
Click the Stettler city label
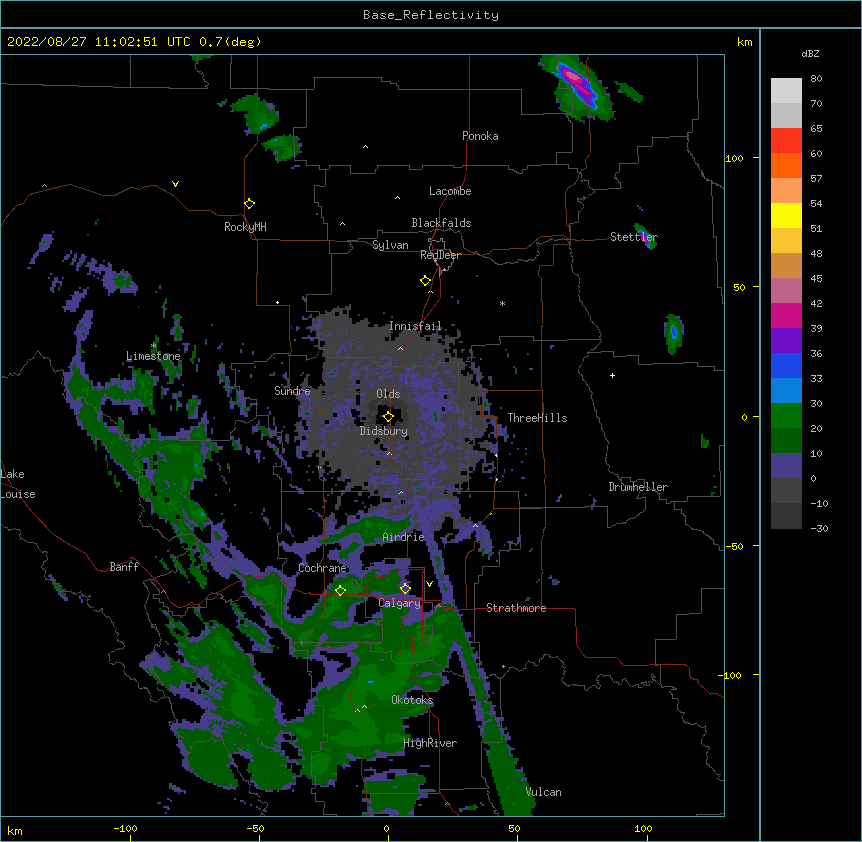point(634,237)
